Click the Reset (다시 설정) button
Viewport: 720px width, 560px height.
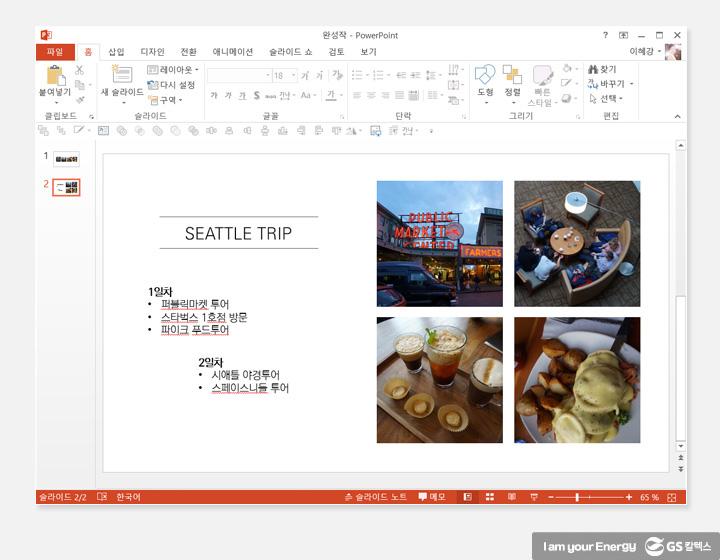tap(172, 85)
